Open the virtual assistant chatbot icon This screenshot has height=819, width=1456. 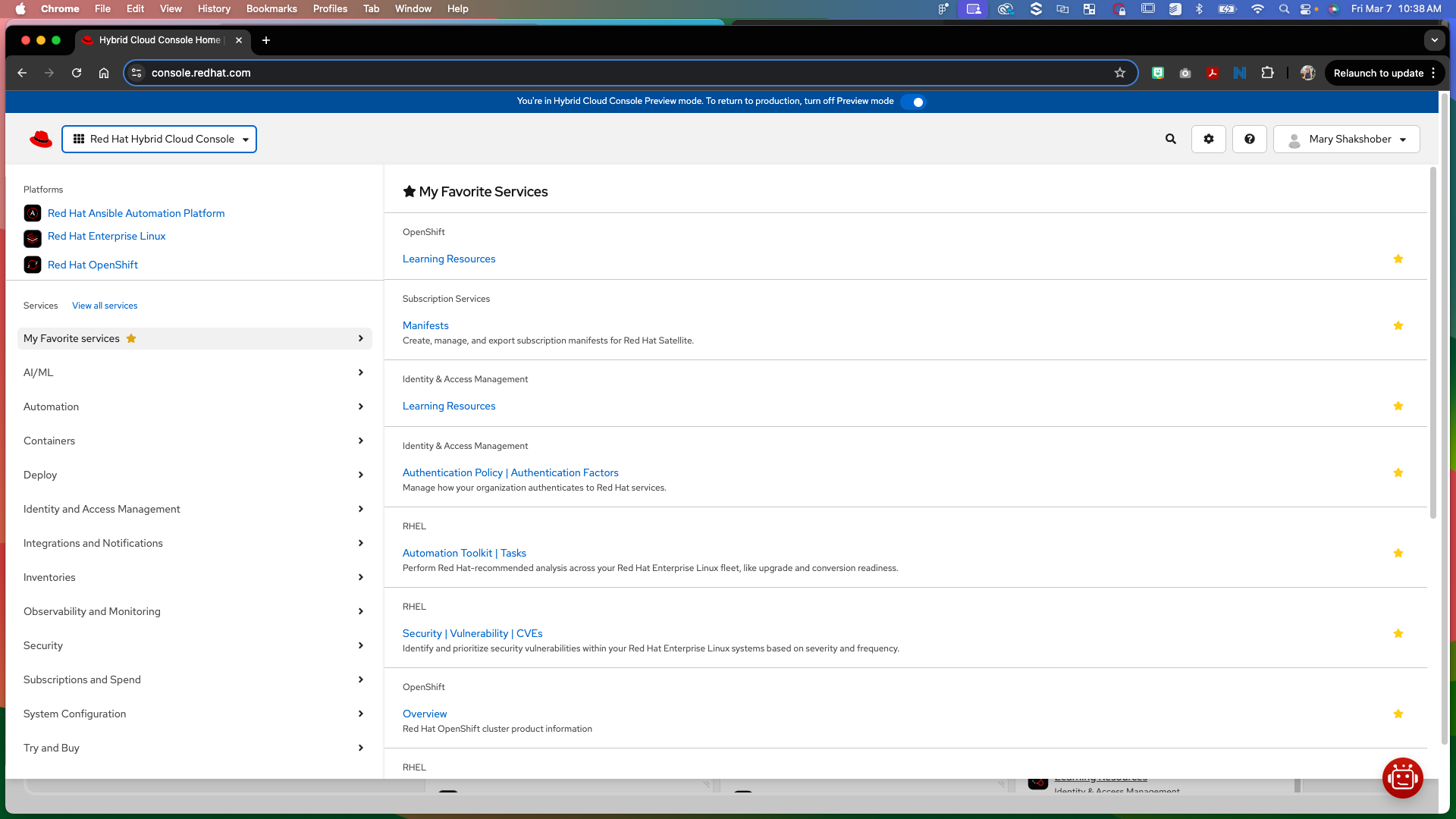click(1402, 777)
